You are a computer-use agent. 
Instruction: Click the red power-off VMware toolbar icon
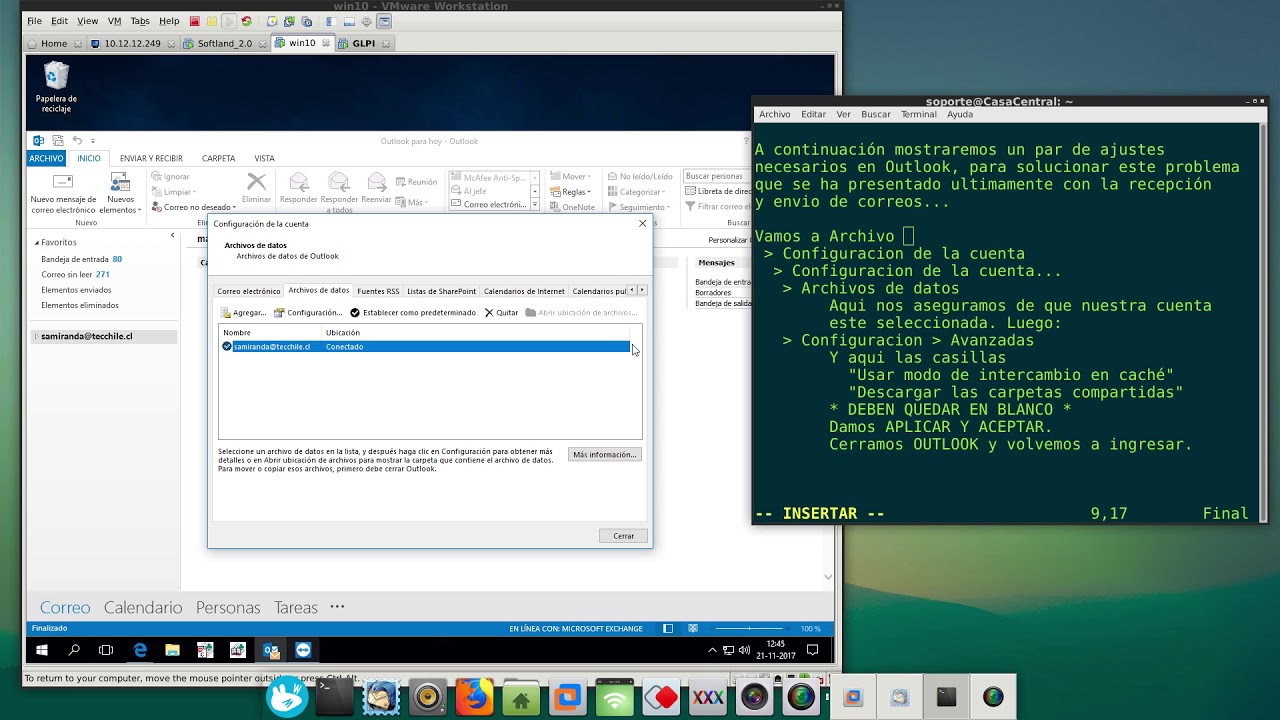pyautogui.click(x=194, y=21)
